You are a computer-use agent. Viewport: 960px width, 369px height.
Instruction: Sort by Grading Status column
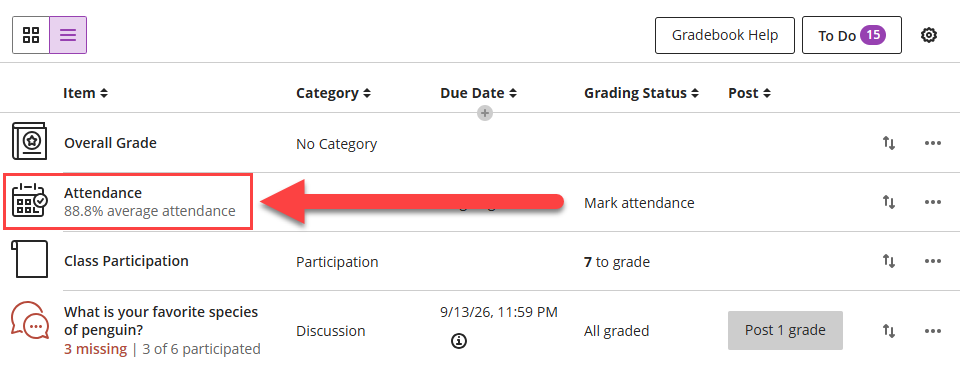click(x=642, y=93)
